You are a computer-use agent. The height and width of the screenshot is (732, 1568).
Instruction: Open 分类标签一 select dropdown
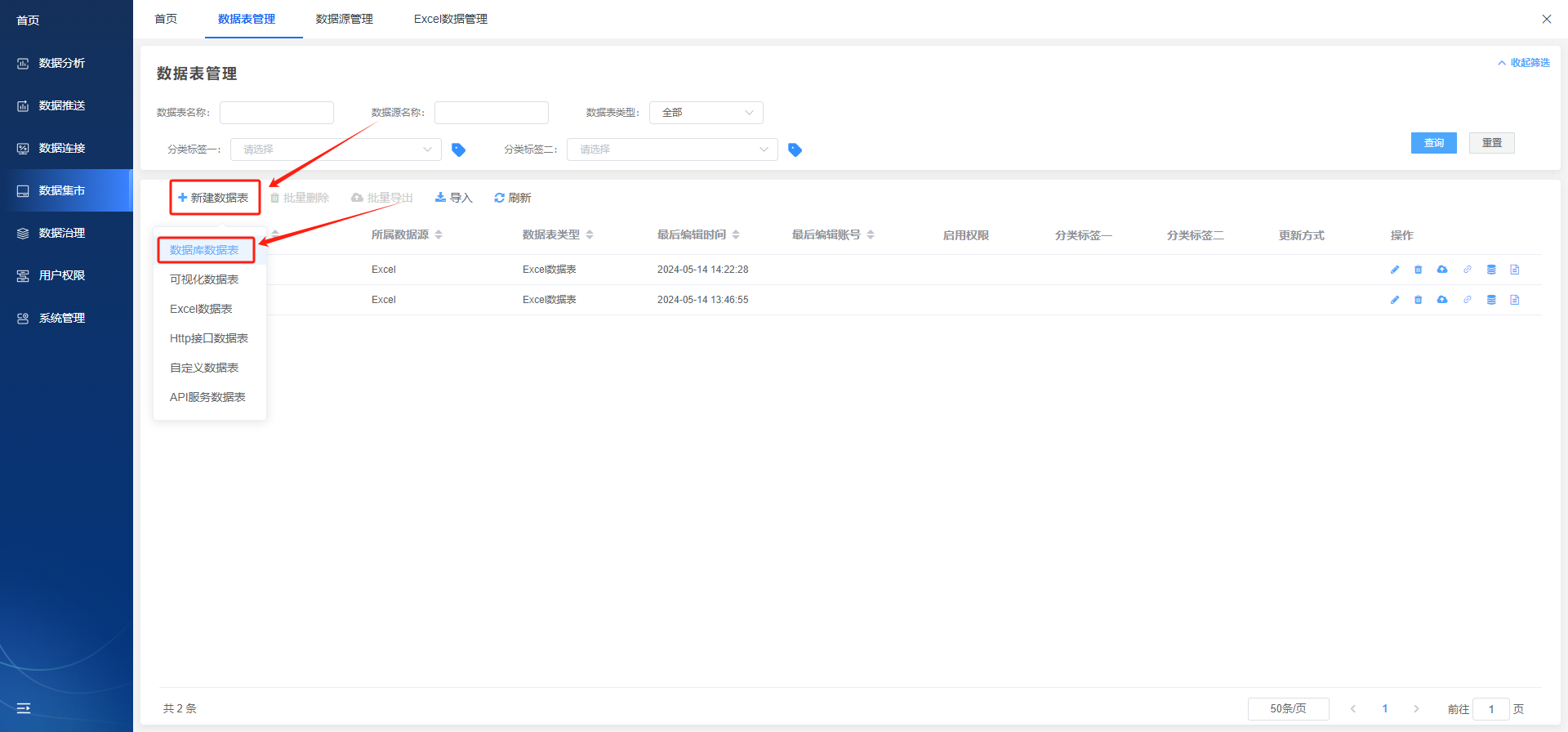pos(336,150)
